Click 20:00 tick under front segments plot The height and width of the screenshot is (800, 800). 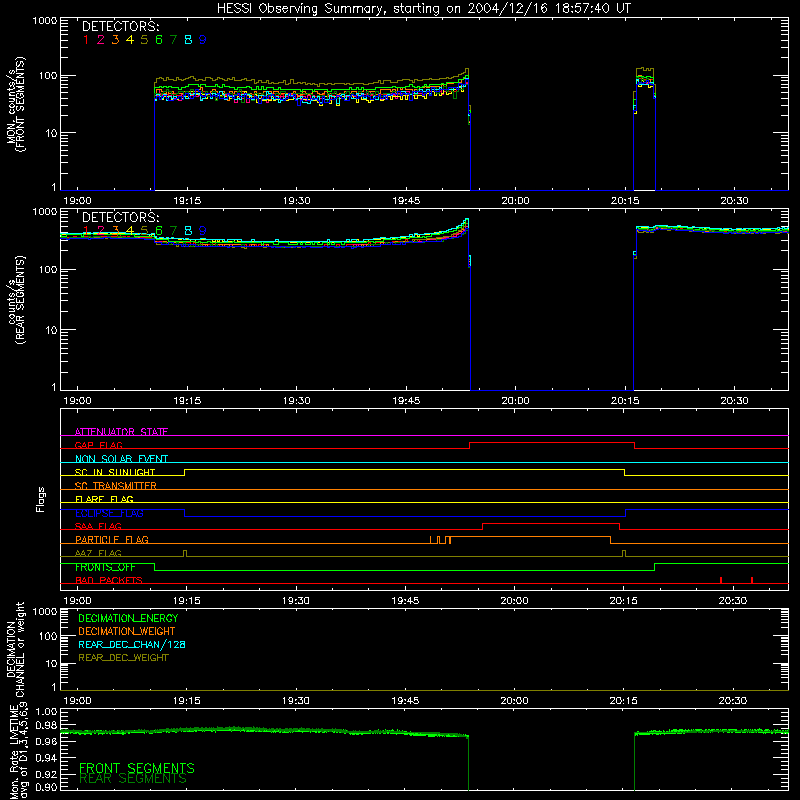515,201
